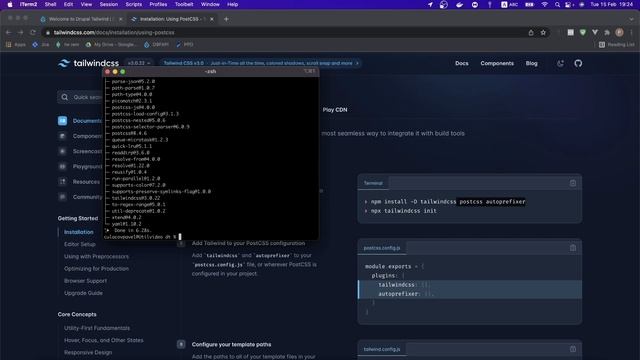Click the share icon in the address bar
Screen dimensions: 640x360
click(531, 32)
